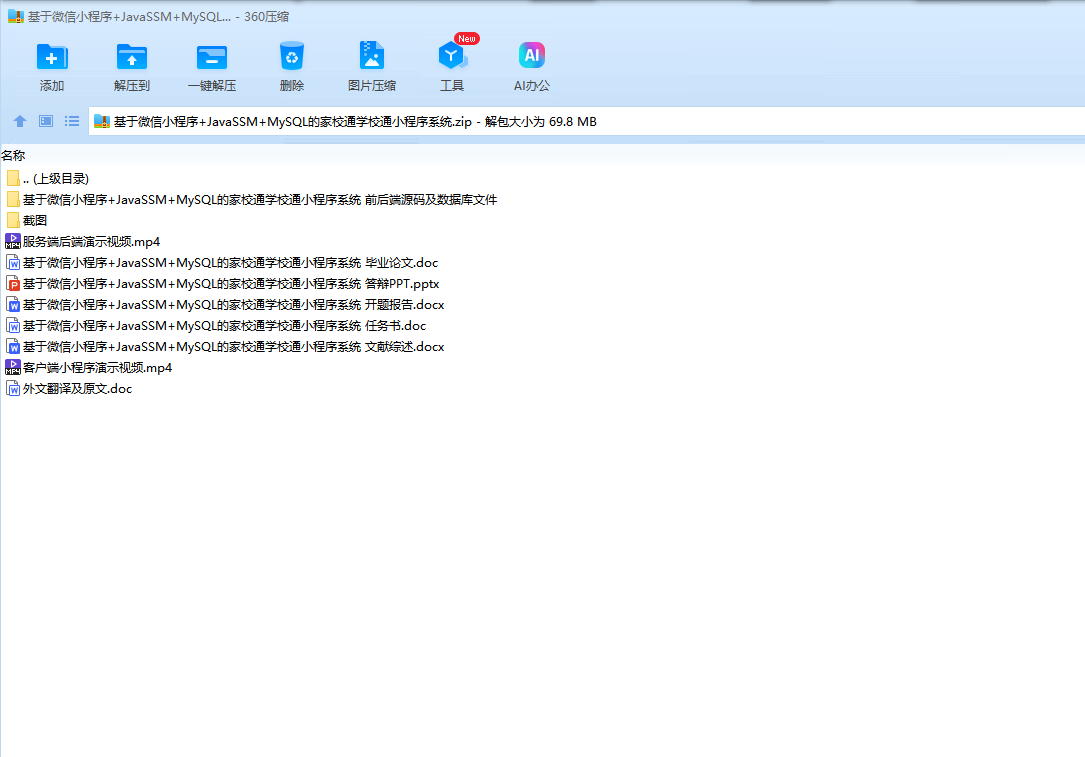
Task: Click Word icon beside 文献综述.docx
Action: 12,347
